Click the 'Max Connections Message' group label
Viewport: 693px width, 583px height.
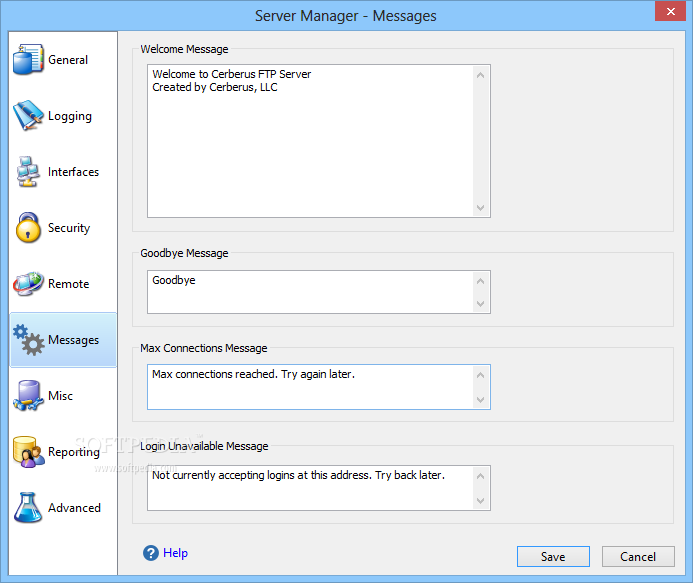[x=204, y=348]
